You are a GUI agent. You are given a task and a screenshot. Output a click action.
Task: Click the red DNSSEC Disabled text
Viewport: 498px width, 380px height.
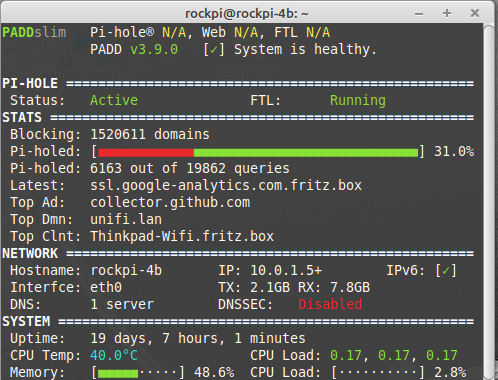(330, 304)
